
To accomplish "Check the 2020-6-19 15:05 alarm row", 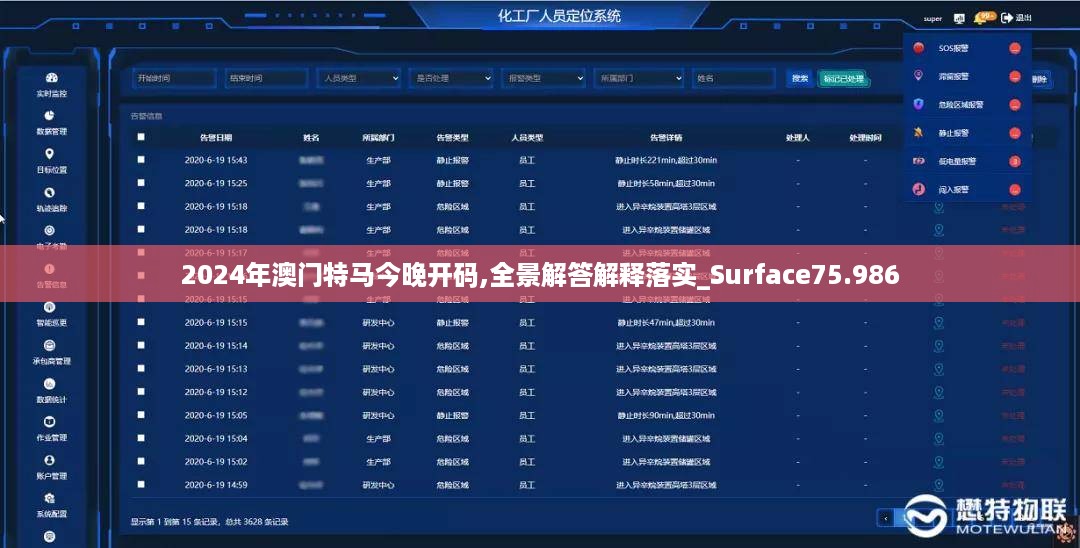I will (x=141, y=415).
